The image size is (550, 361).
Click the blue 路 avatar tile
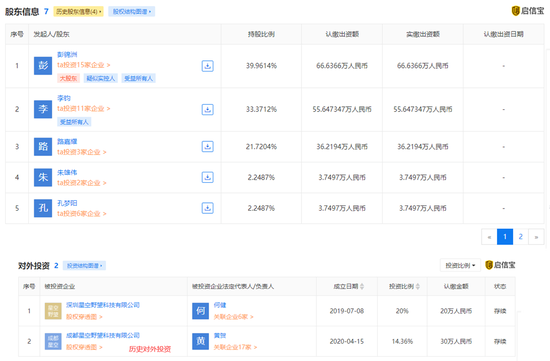pyautogui.click(x=43, y=147)
